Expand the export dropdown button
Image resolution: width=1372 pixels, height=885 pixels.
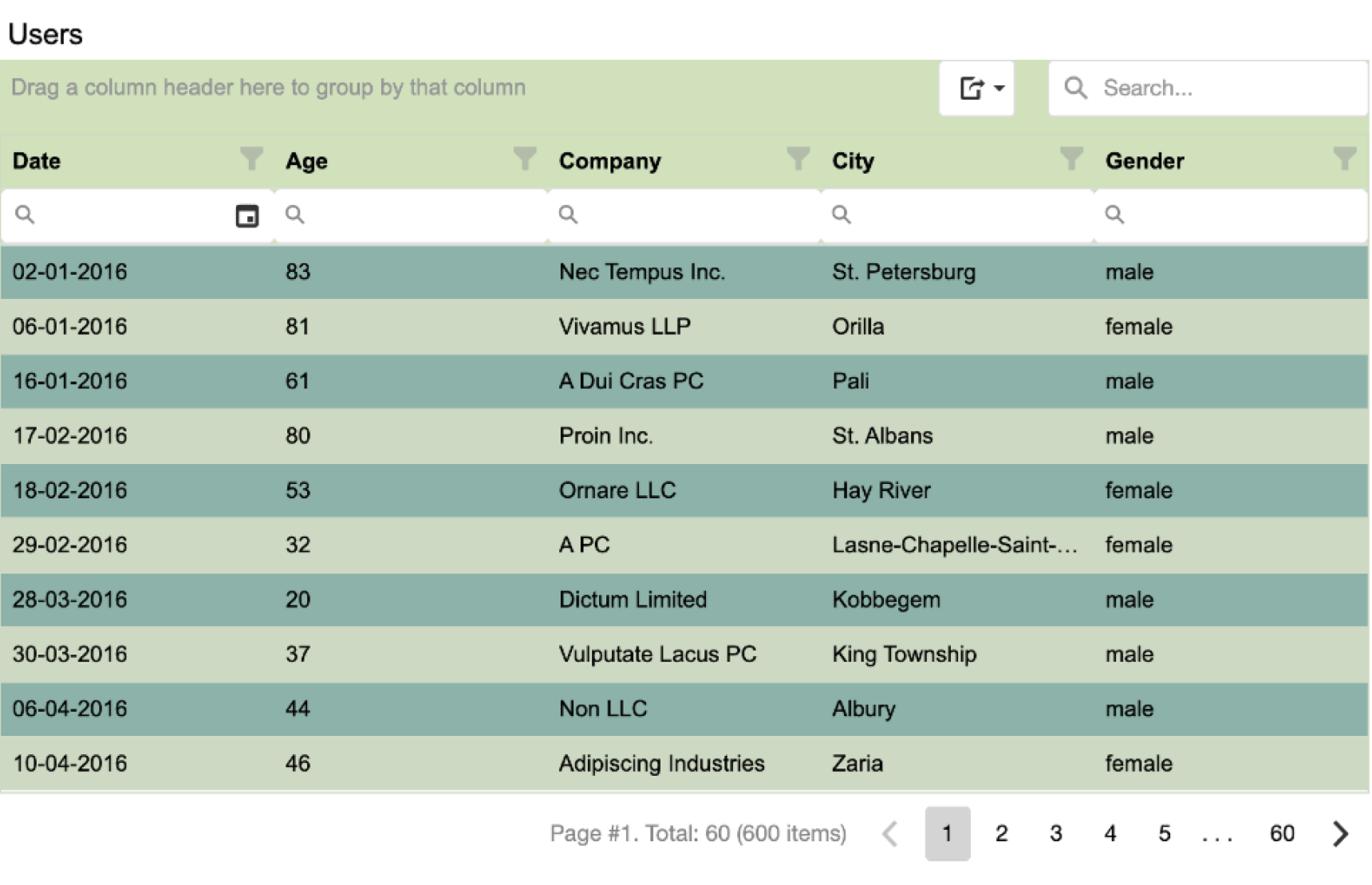pos(977,88)
